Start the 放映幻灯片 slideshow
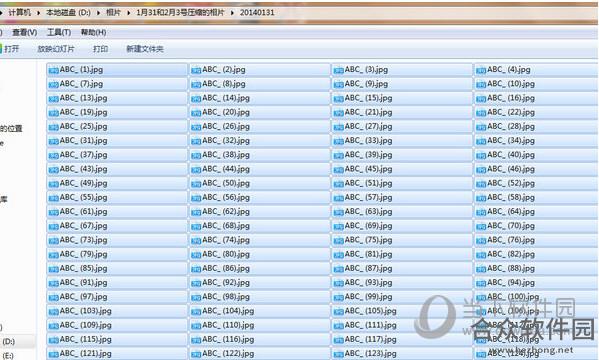This screenshot has height=360, width=599. [56, 49]
